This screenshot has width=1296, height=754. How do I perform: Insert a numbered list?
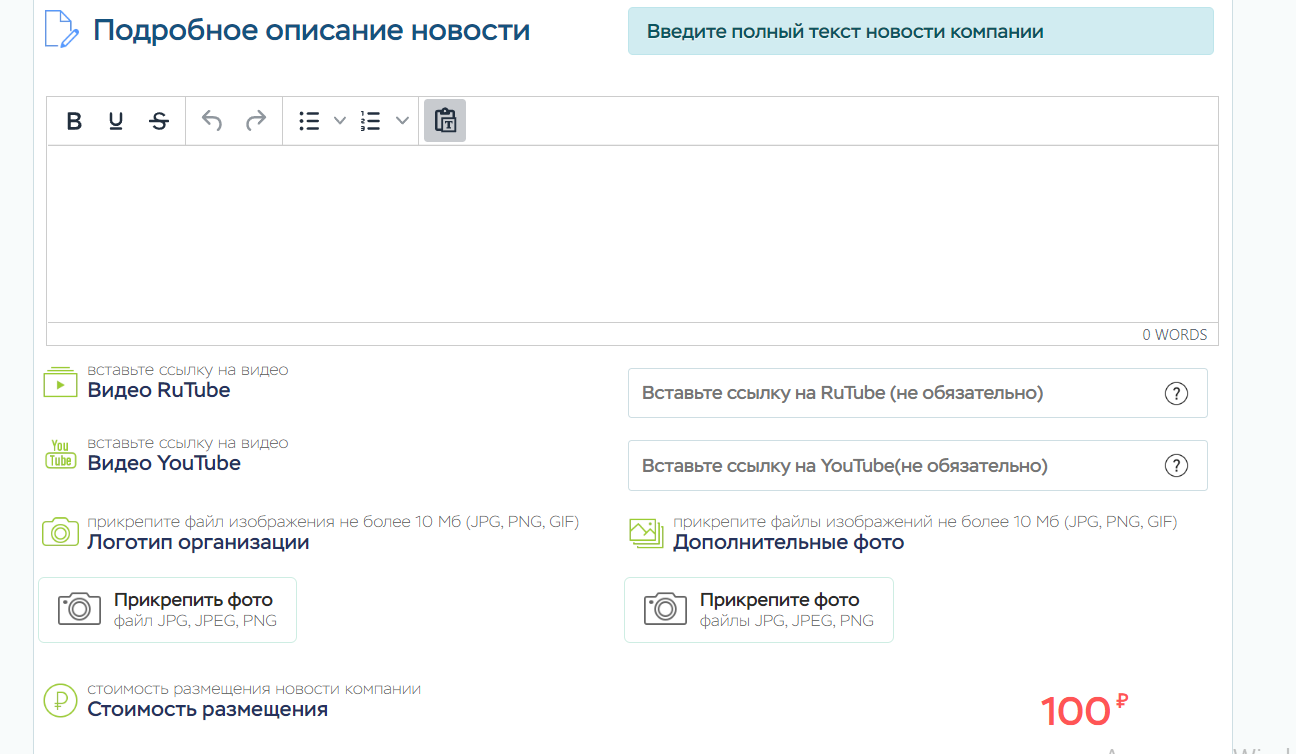[x=371, y=121]
